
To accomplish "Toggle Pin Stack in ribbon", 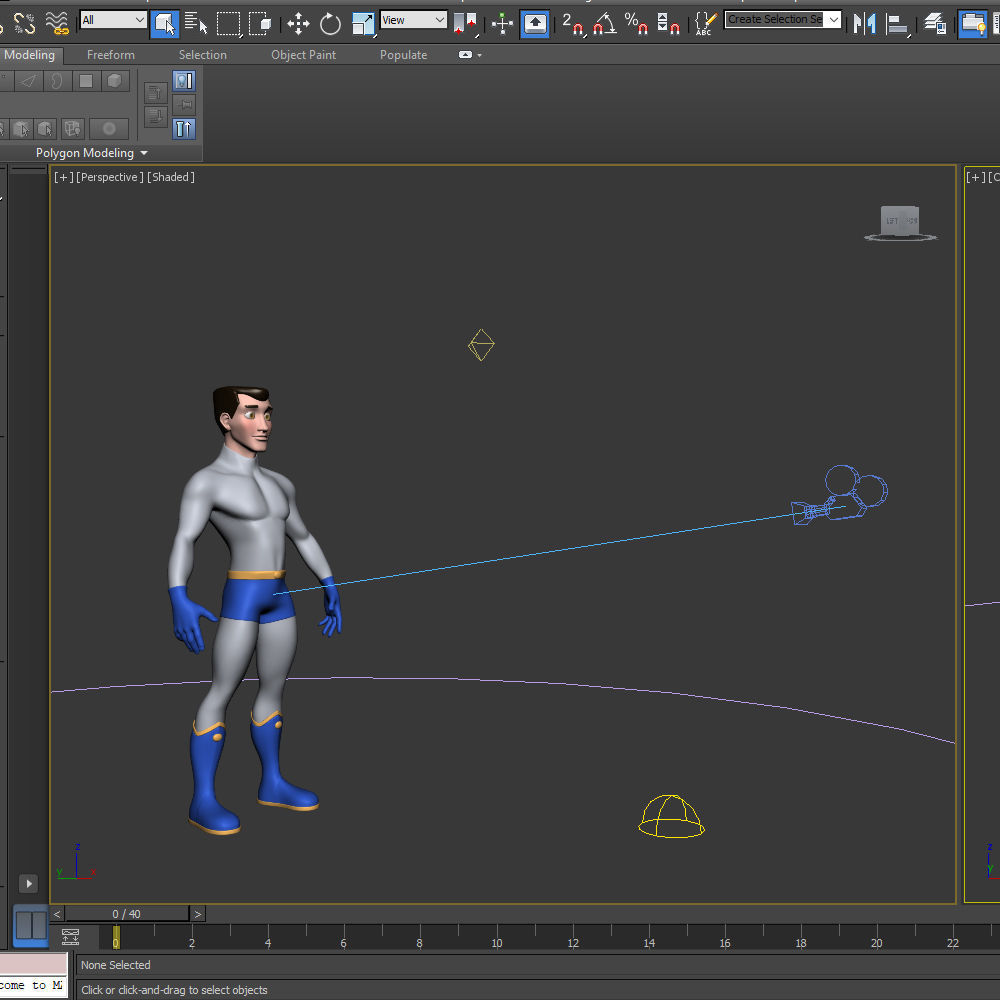I will coord(184,105).
